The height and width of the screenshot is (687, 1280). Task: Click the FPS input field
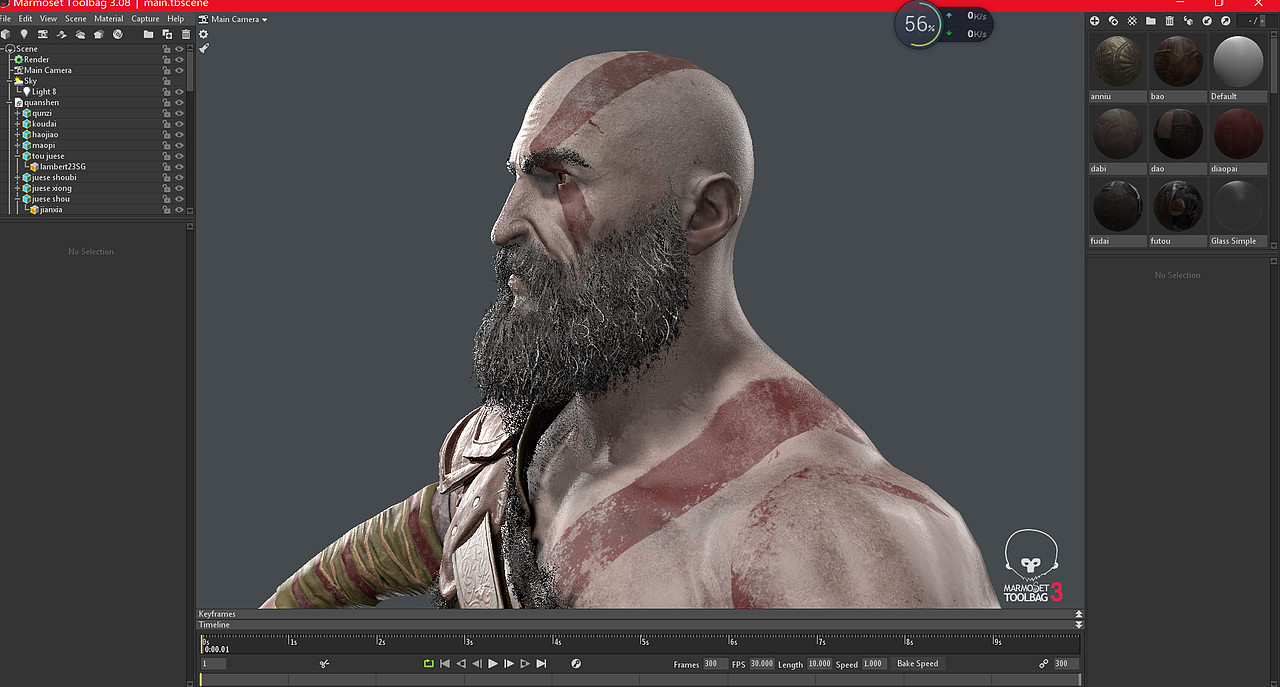(762, 664)
